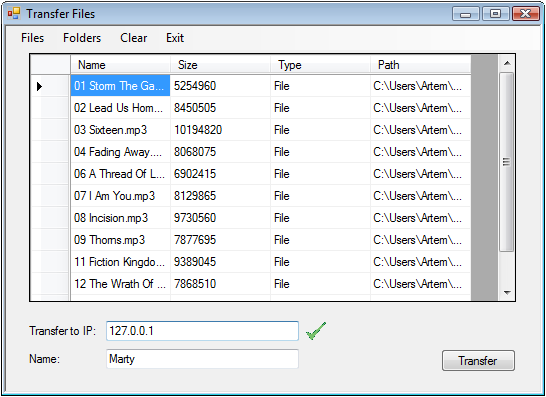Select the '04 Fading Away....' cell
The height and width of the screenshot is (397, 546).
(x=120, y=152)
